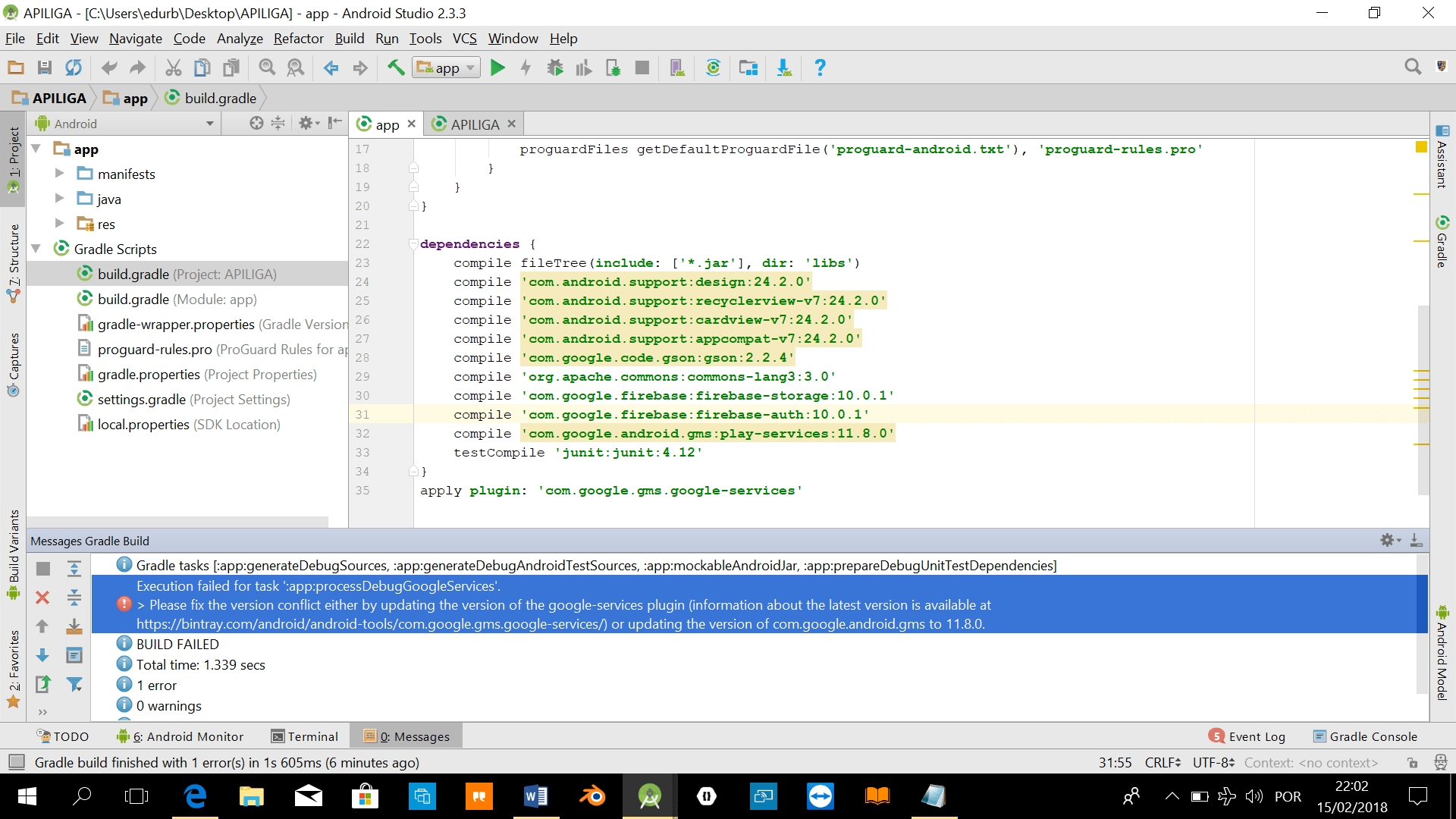
Task: Expand the manifests folder
Action: (x=60, y=174)
